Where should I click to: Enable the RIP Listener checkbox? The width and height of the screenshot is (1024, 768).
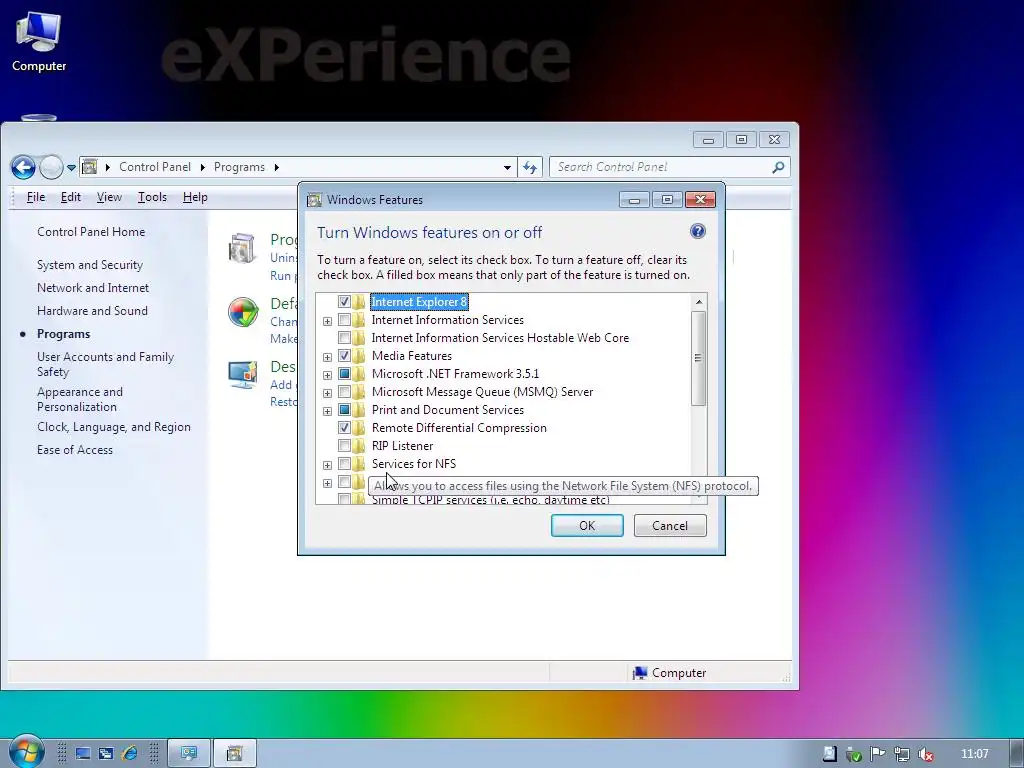click(x=344, y=445)
